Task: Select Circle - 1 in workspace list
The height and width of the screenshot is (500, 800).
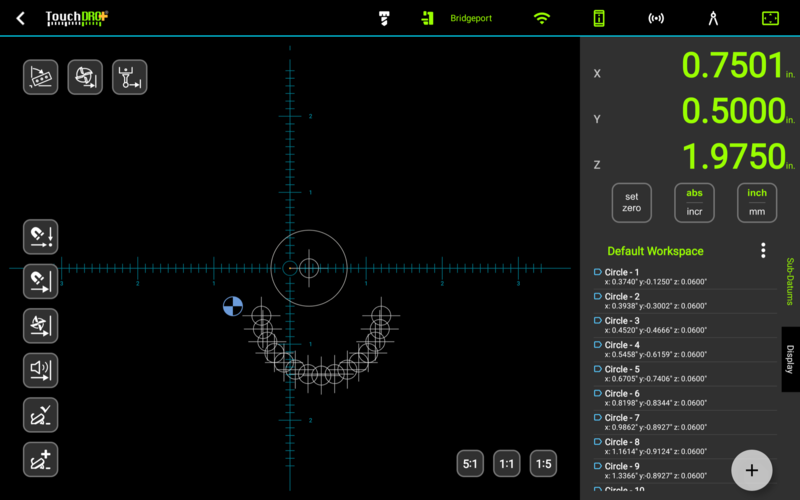Action: (685, 277)
